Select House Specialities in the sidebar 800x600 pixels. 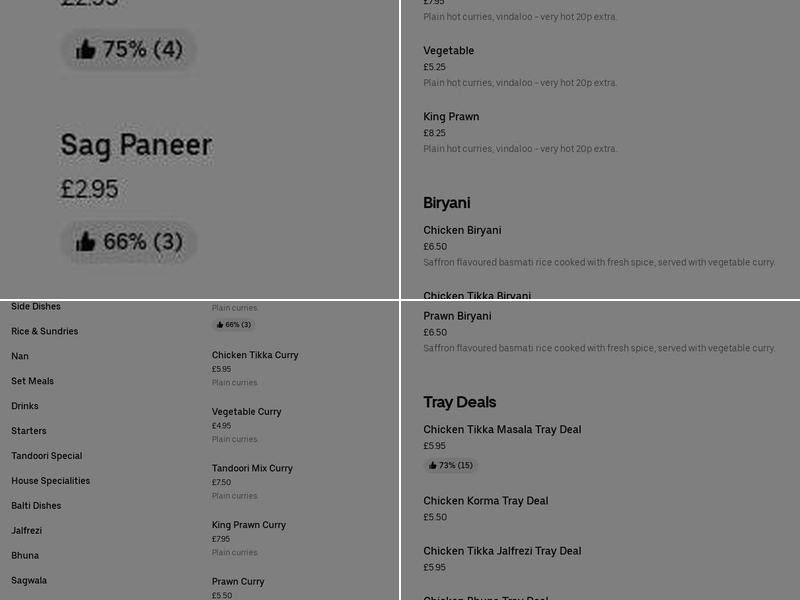(51, 481)
